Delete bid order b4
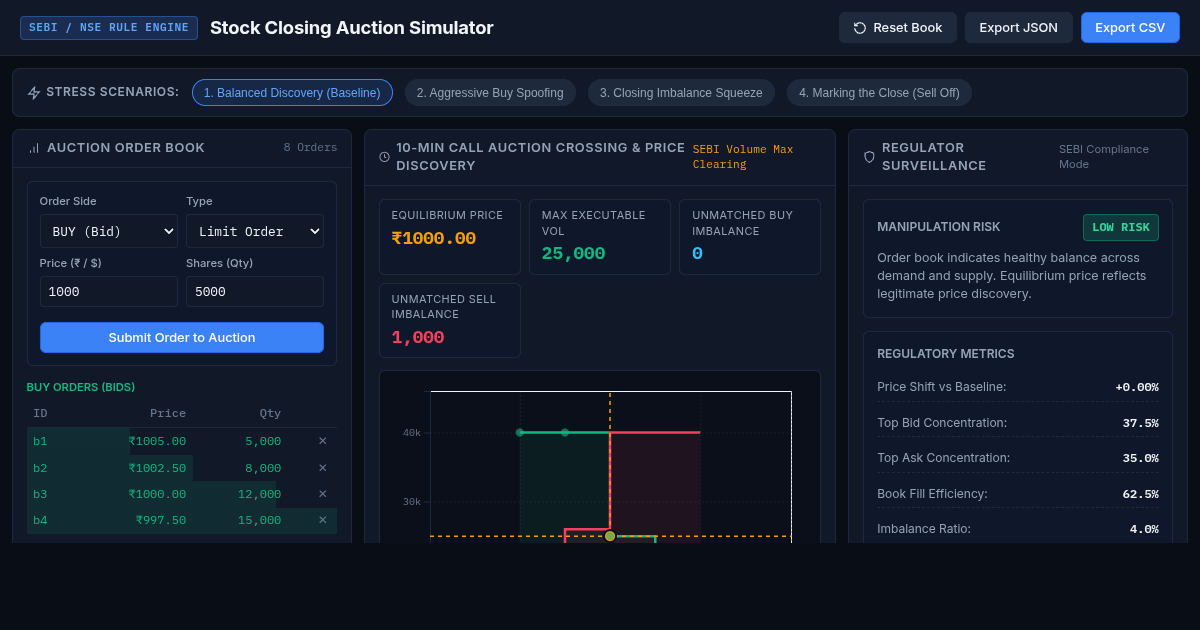 click(x=322, y=520)
